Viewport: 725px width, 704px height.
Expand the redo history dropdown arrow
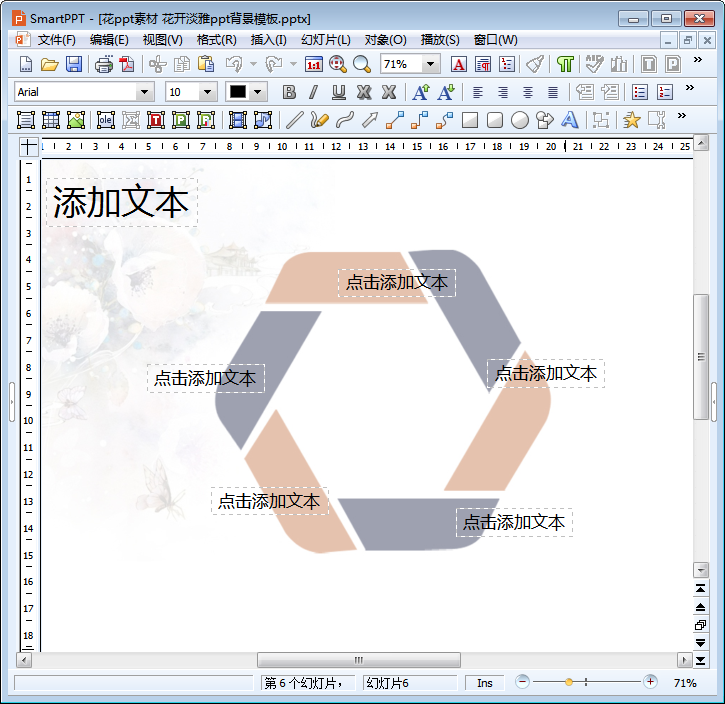click(x=293, y=64)
